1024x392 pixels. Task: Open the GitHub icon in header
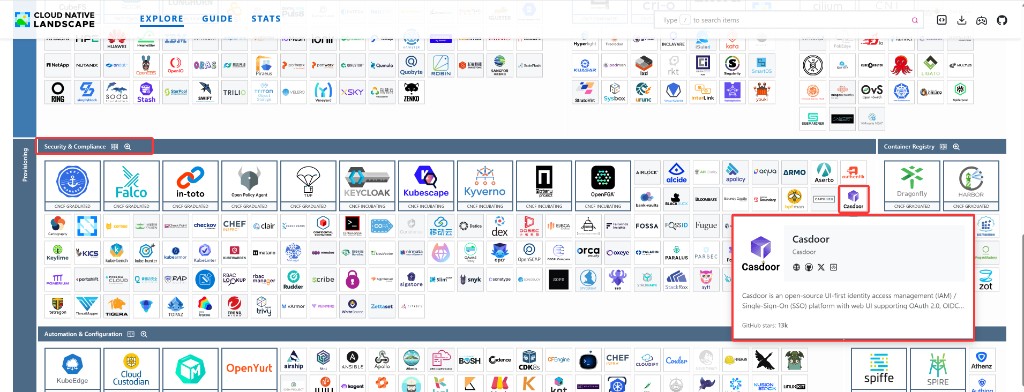(1002, 20)
